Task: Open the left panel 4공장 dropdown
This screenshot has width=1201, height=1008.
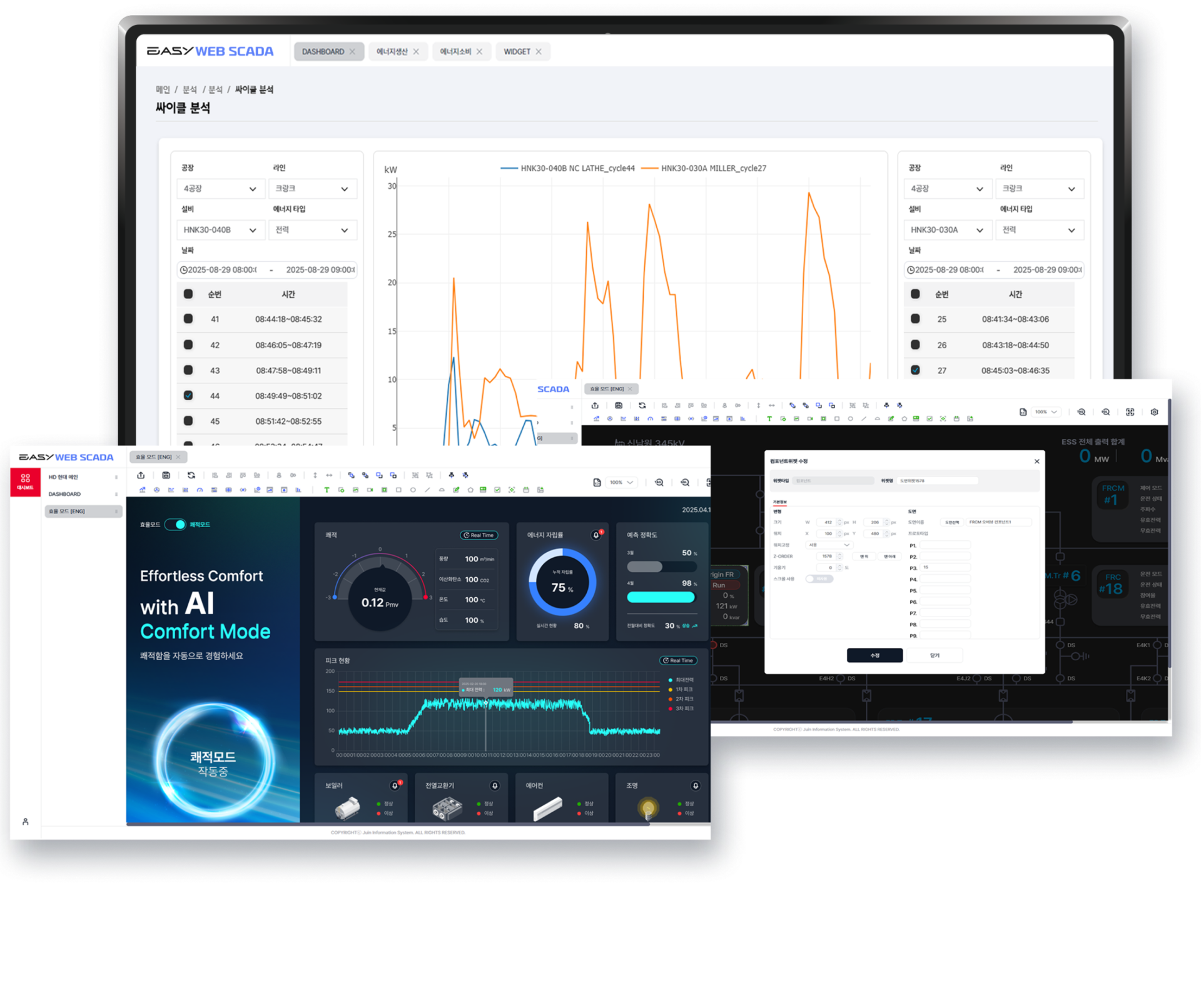Action: tap(220, 189)
